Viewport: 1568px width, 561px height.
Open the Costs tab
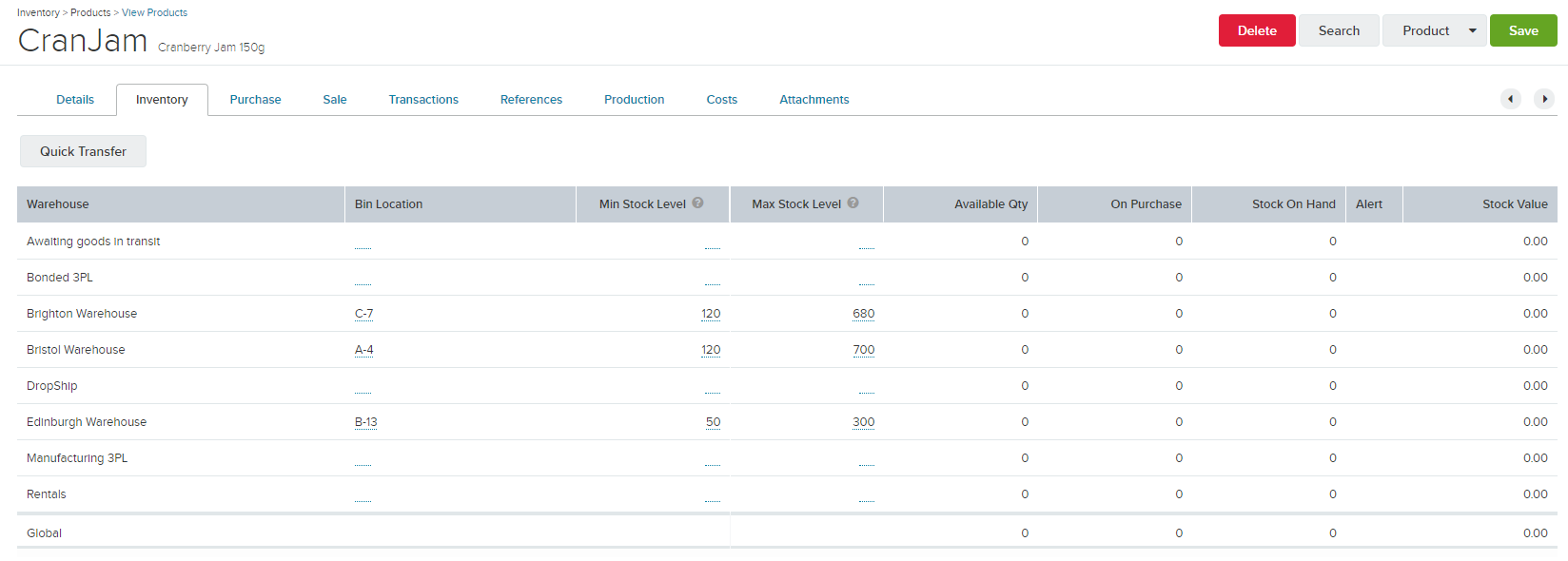tap(722, 100)
